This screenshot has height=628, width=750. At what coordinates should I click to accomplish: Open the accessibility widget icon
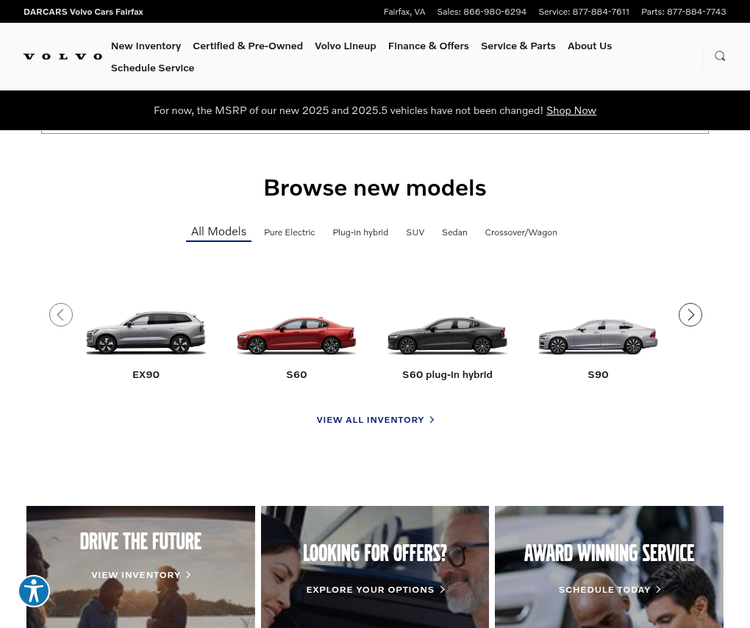pyautogui.click(x=34, y=591)
